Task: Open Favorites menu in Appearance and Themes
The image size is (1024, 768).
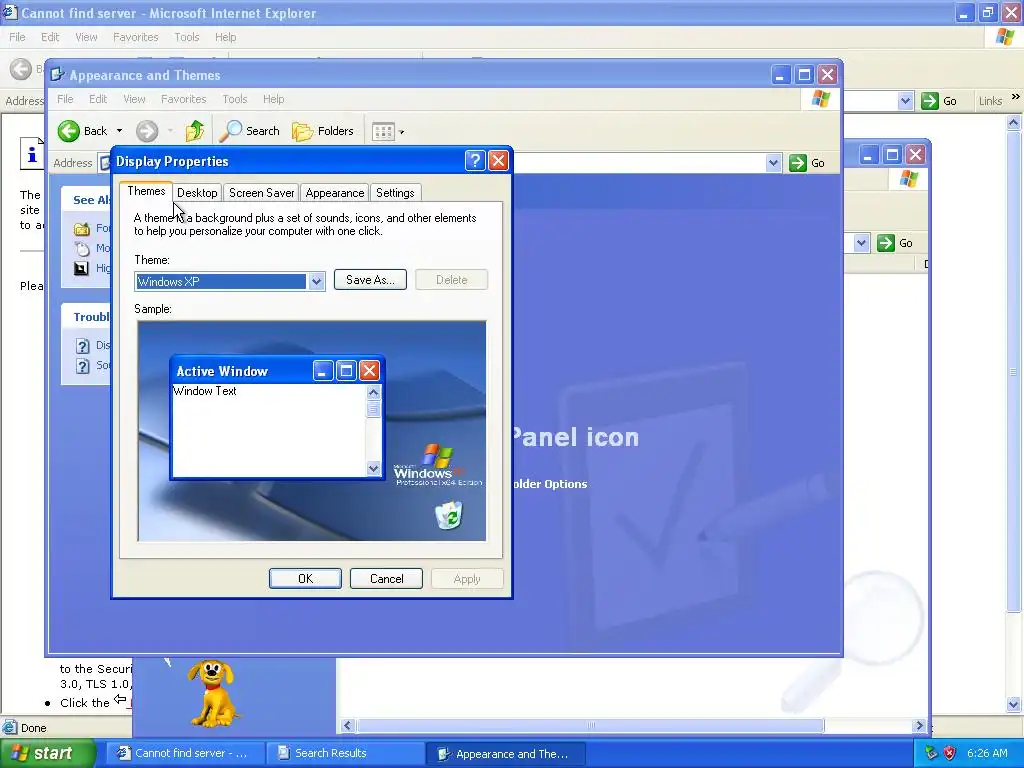Action: click(184, 99)
